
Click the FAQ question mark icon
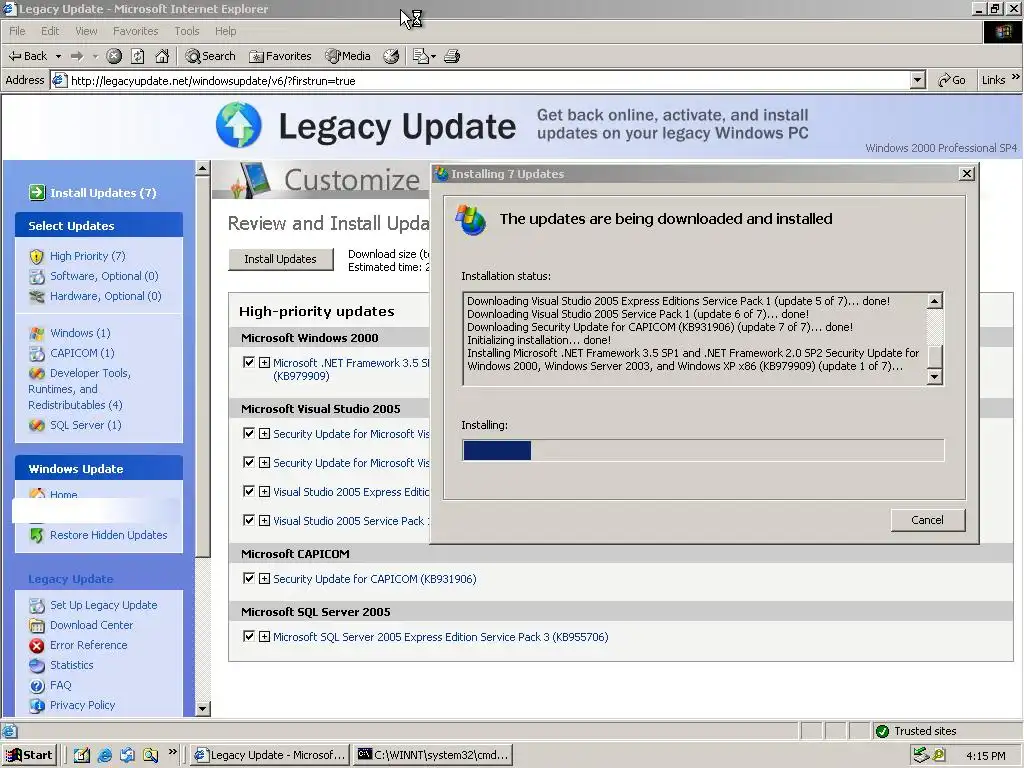pos(37,686)
